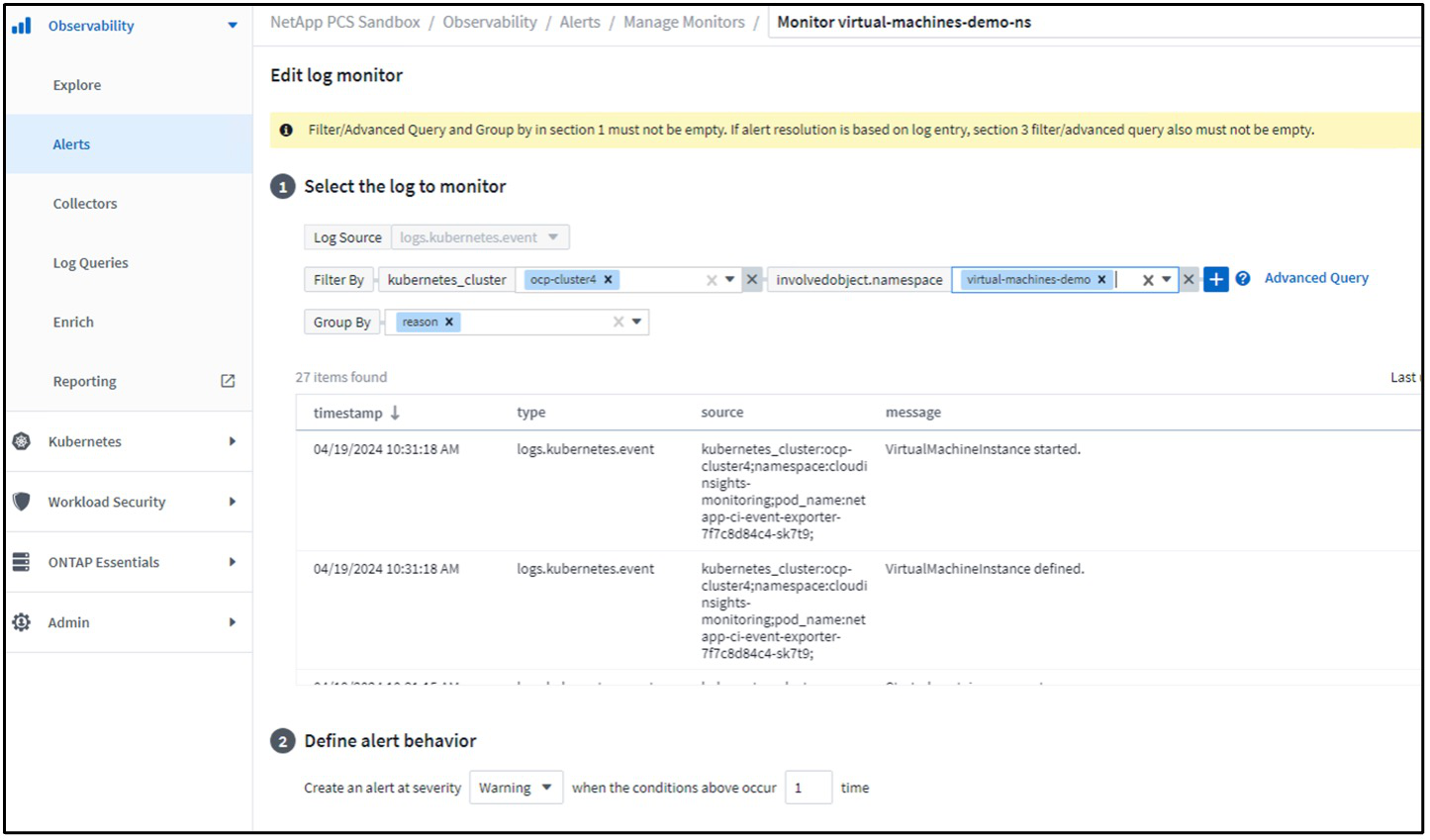Add a new filter with the plus button
The height and width of the screenshot is (840, 1430).
tap(1215, 280)
